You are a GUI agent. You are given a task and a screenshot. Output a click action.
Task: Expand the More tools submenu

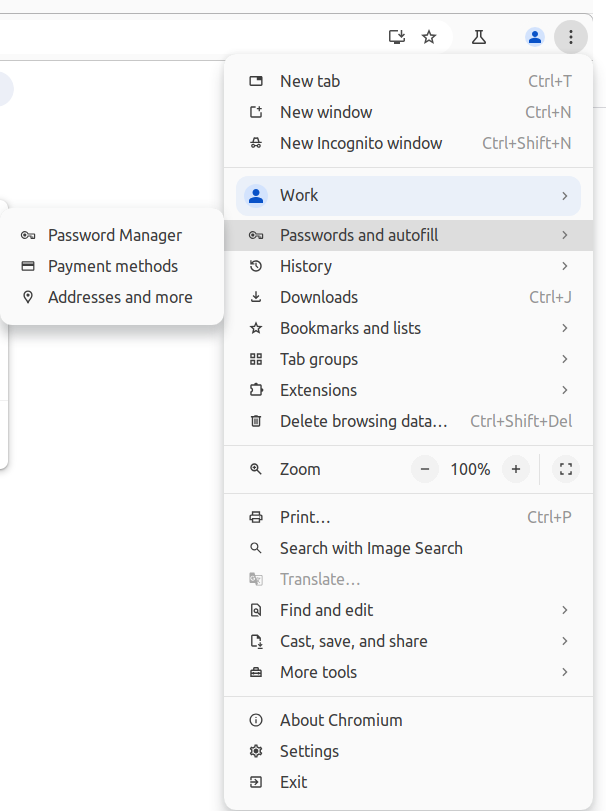pyautogui.click(x=566, y=671)
